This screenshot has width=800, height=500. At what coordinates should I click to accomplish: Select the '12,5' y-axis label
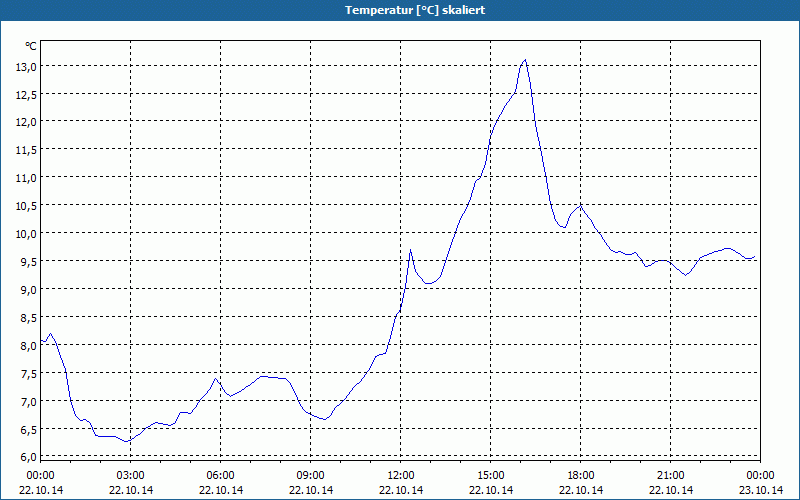pyautogui.click(x=27, y=94)
